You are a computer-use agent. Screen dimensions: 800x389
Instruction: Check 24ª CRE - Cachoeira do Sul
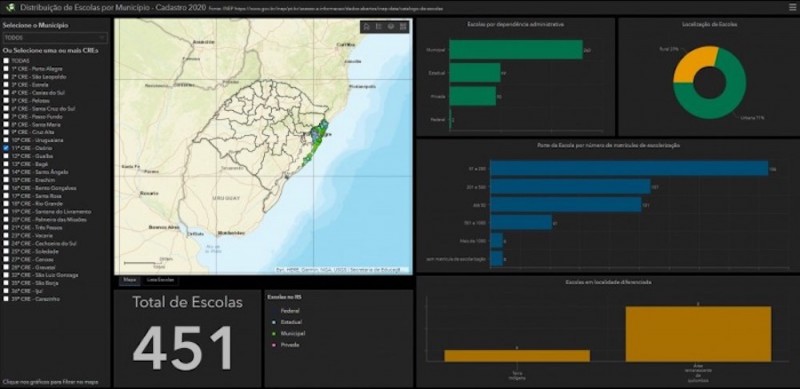click(6, 244)
